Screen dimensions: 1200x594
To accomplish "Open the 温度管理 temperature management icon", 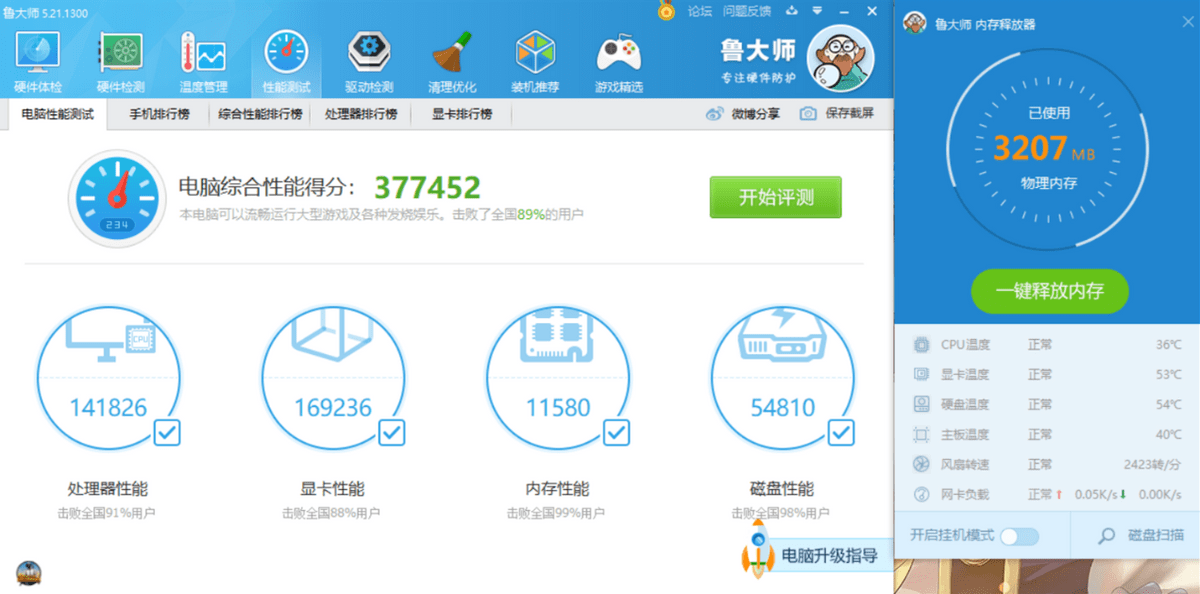I will 203,51.
